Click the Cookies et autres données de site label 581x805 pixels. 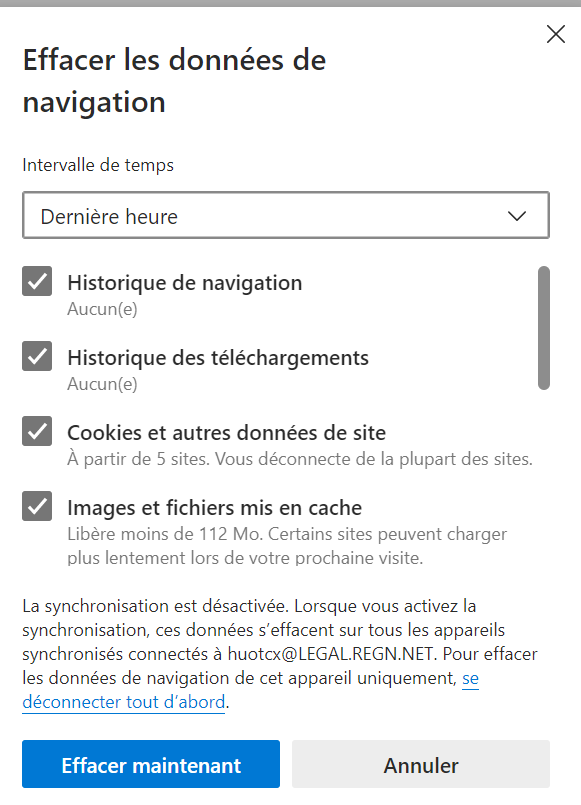(226, 433)
